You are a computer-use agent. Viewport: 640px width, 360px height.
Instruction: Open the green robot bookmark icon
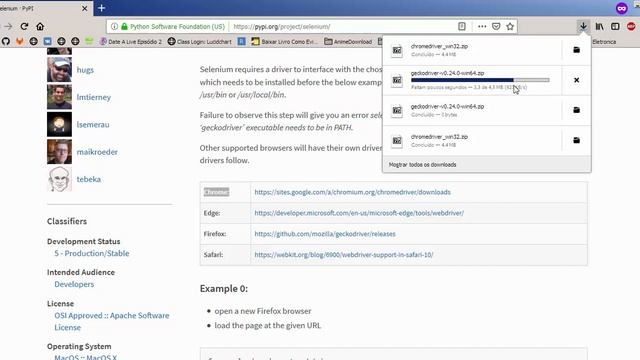pyautogui.click(x=89, y=41)
